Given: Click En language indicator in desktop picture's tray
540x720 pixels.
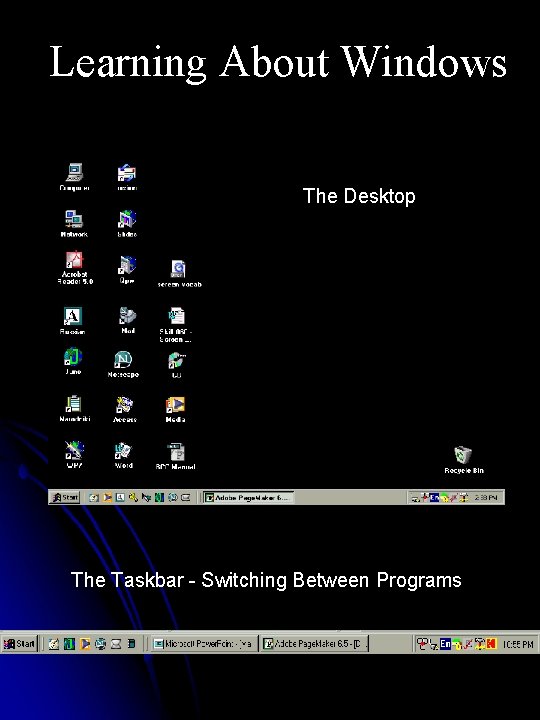Looking at the screenshot, I should tap(434, 497).
